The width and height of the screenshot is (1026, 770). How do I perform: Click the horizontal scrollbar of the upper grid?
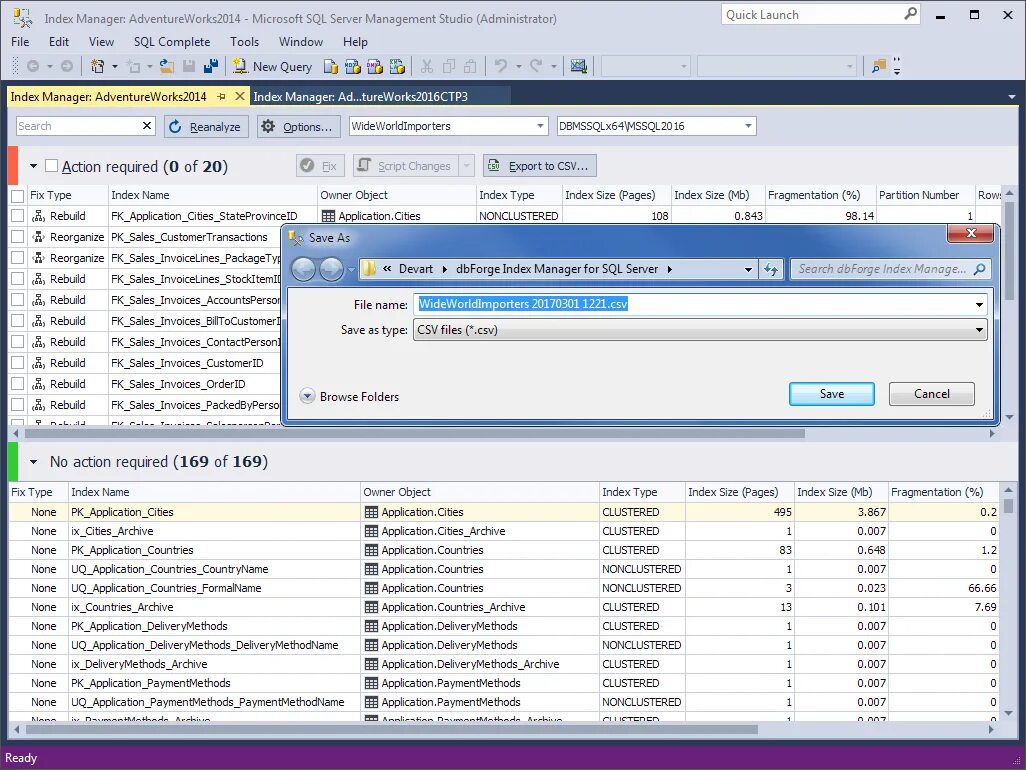pos(415,433)
